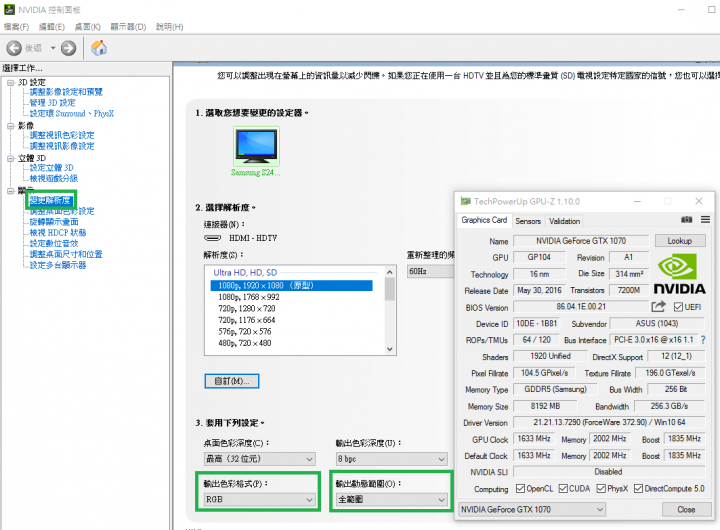Click the NVIDIA logo in GPU-Z

pyautogui.click(x=679, y=274)
